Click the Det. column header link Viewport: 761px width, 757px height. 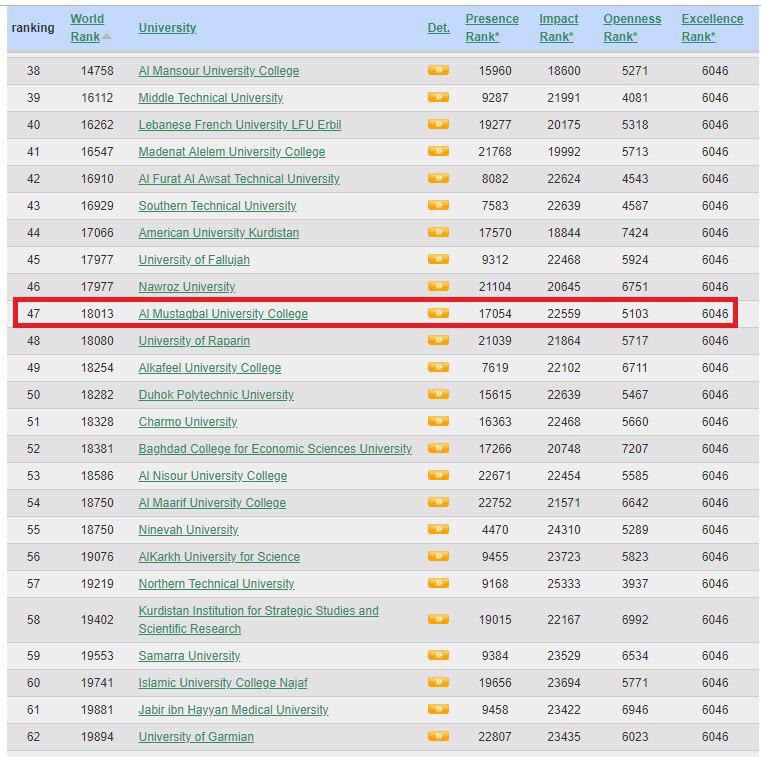438,28
